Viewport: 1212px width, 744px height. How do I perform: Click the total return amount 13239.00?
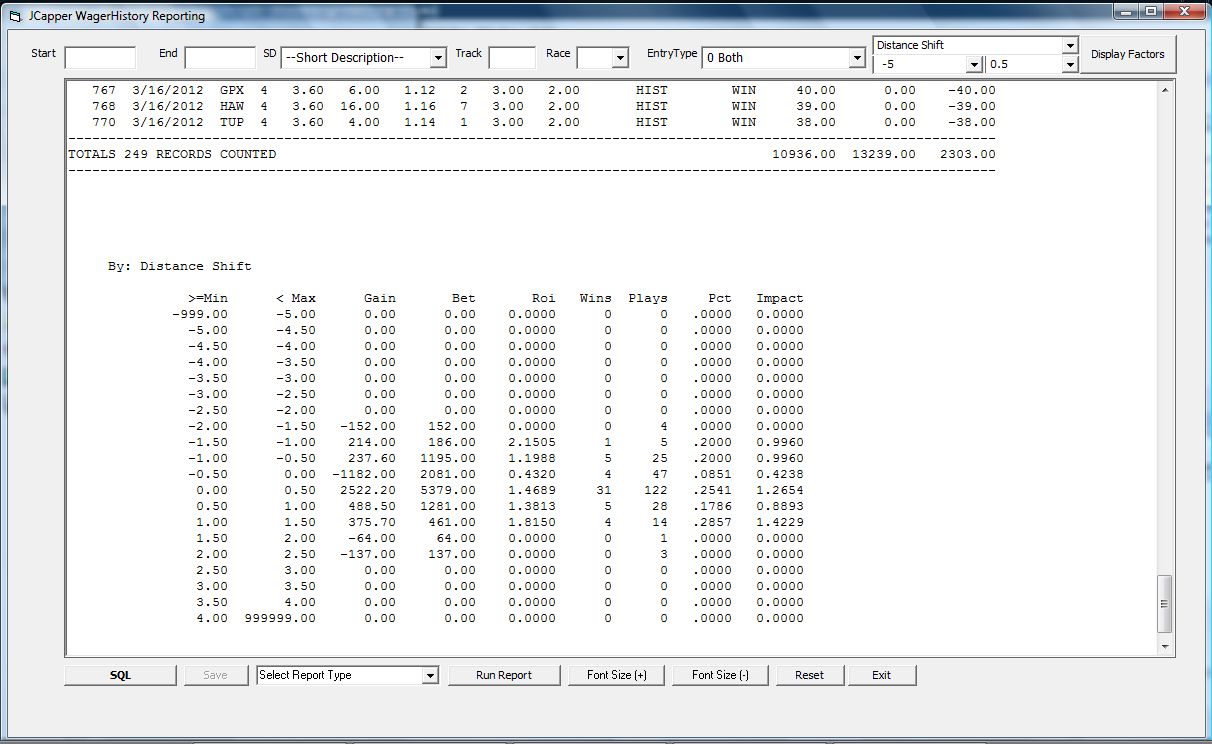pos(884,154)
